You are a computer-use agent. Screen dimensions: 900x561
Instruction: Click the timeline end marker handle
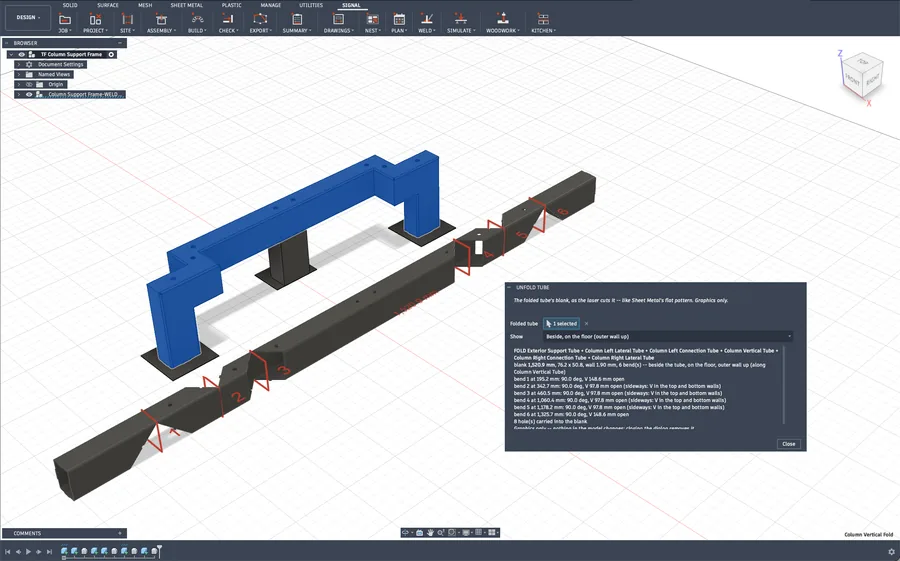[160, 550]
